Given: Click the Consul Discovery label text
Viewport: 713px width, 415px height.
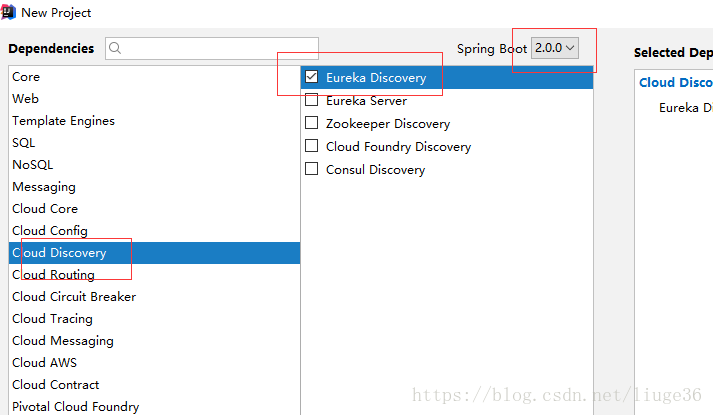Looking at the screenshot, I should click(376, 170).
